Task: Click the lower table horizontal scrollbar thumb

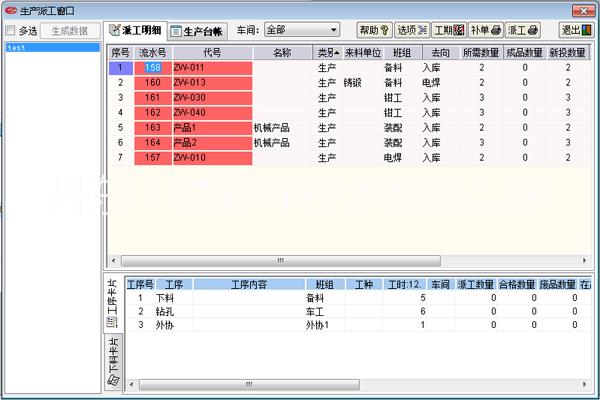Action: click(x=249, y=384)
